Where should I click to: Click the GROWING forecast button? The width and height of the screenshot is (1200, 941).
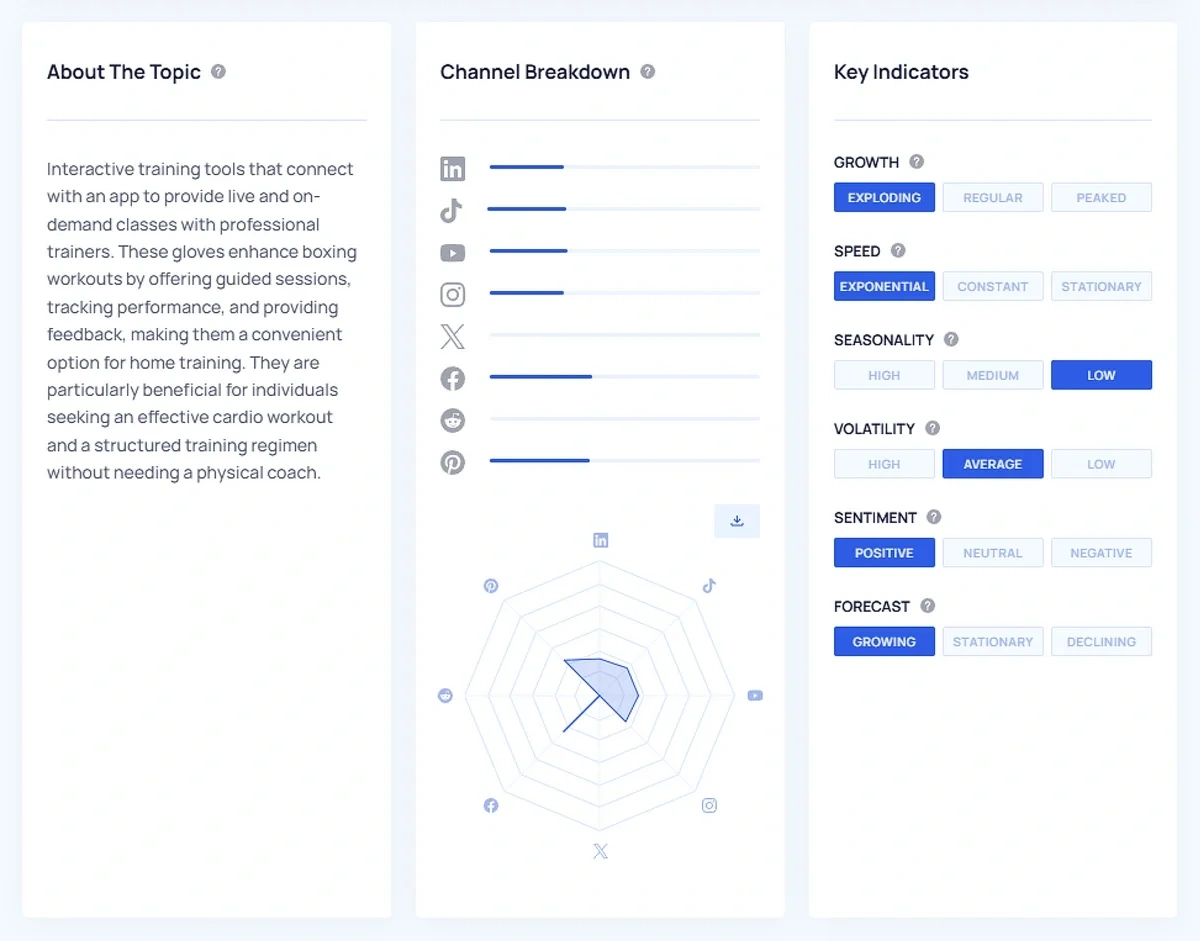pyautogui.click(x=884, y=641)
